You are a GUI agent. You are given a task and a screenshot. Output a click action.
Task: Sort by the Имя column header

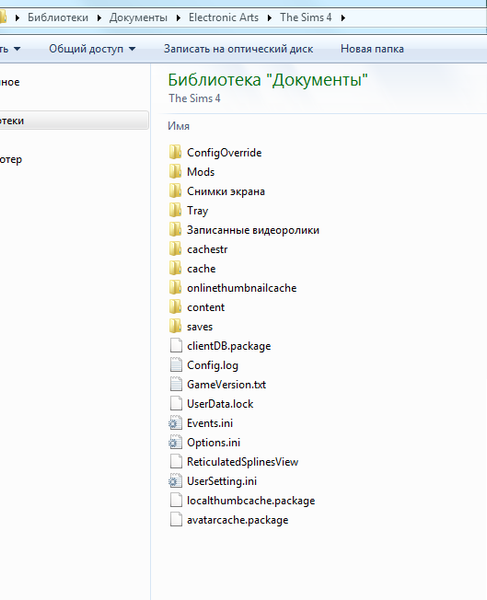pos(179,126)
